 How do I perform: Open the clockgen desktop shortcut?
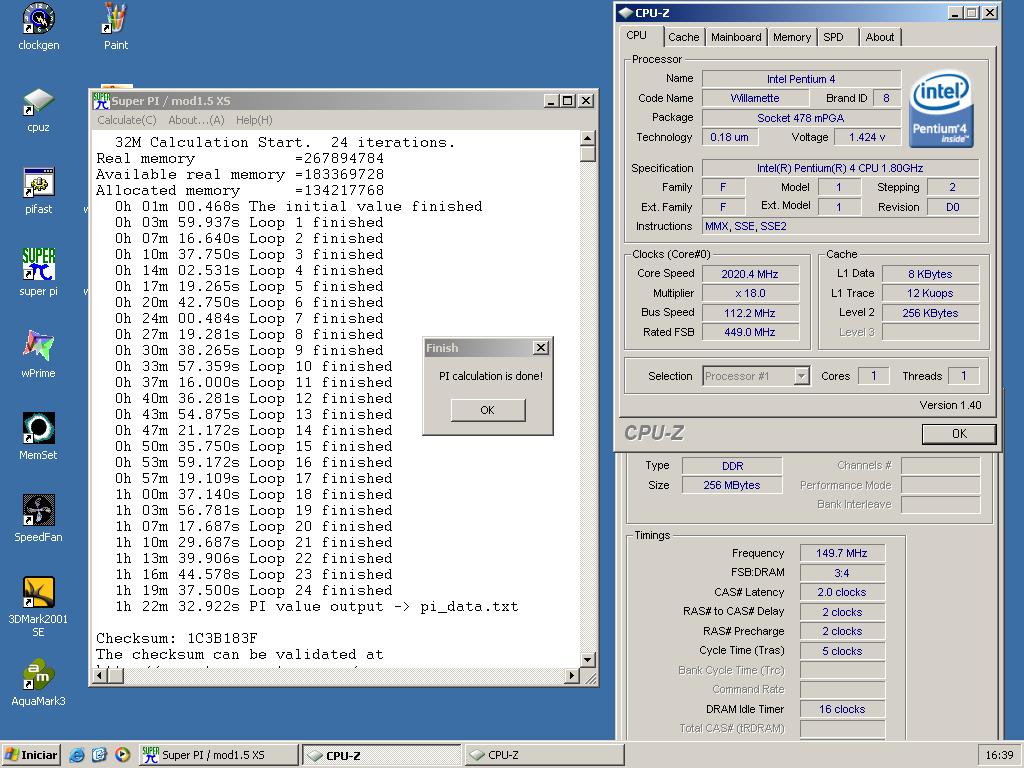click(39, 26)
